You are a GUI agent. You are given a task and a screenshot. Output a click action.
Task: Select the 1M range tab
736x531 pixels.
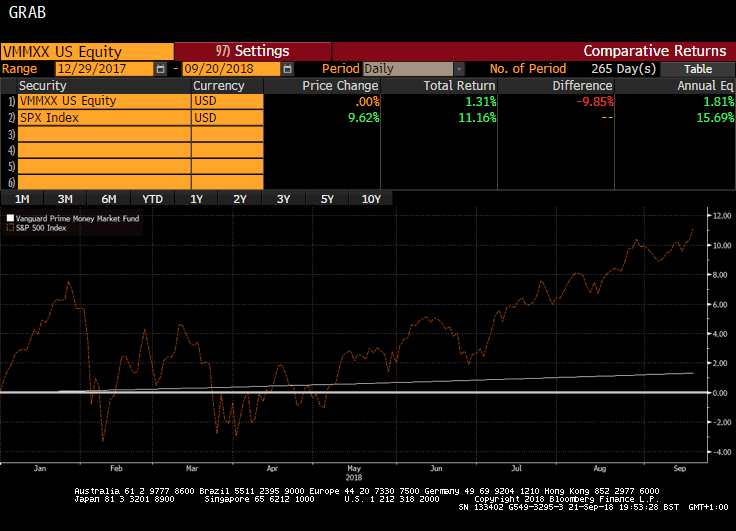22,199
